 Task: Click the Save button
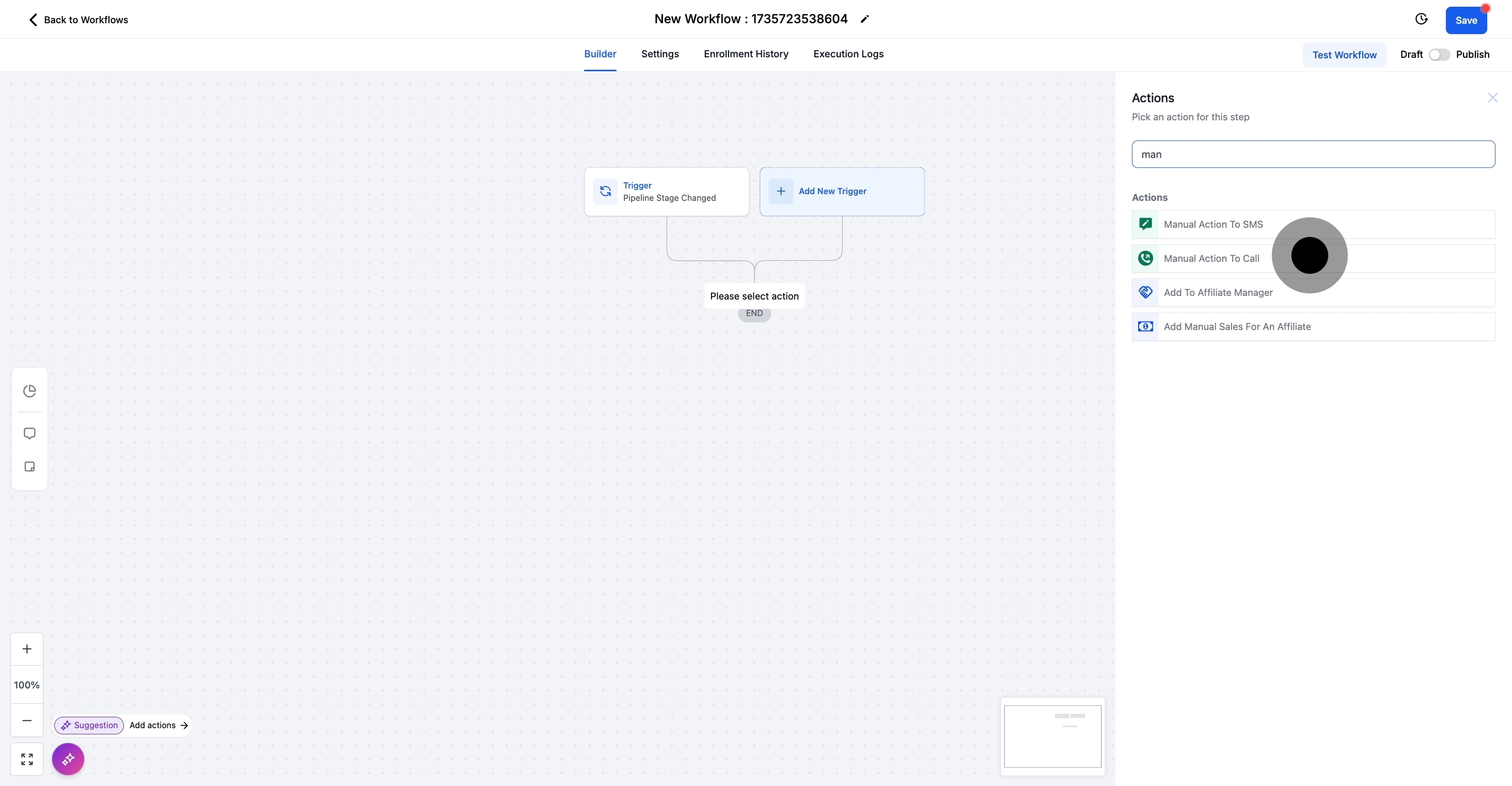click(1466, 21)
